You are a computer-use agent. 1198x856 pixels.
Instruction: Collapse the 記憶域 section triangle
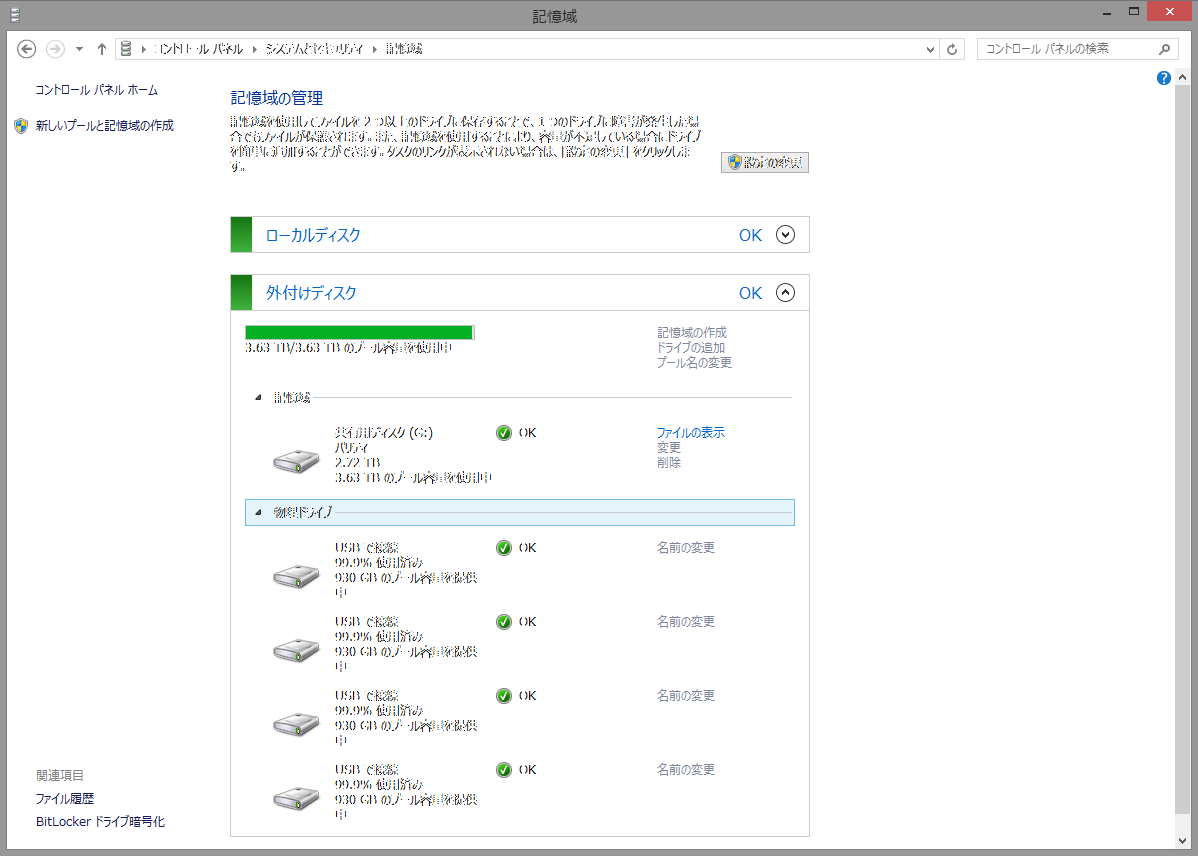(x=258, y=398)
